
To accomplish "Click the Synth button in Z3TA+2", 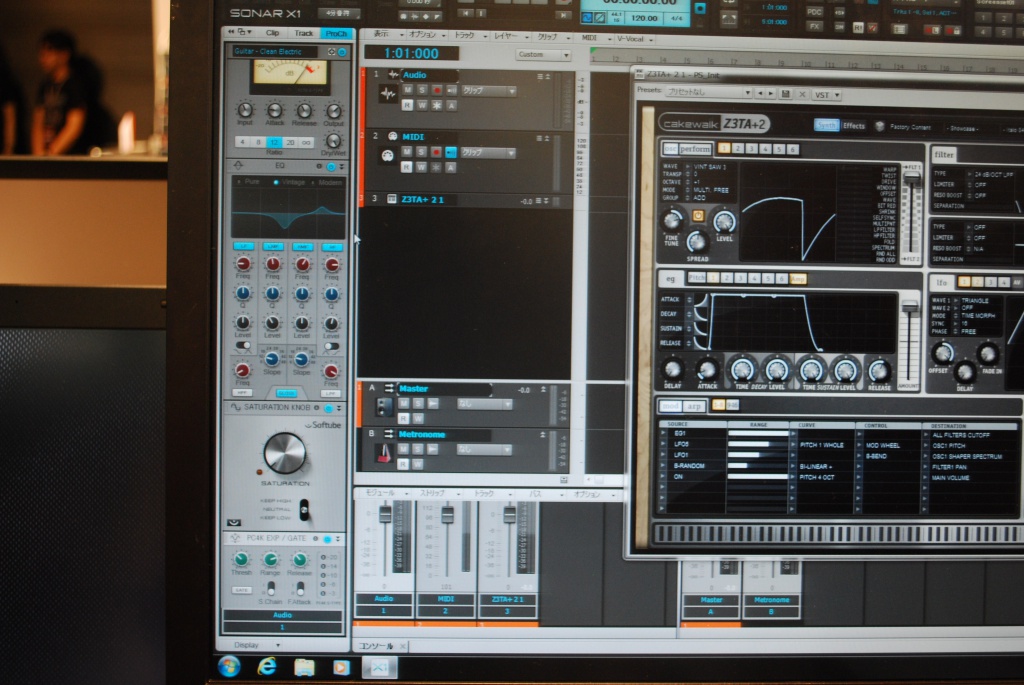I will 826,125.
